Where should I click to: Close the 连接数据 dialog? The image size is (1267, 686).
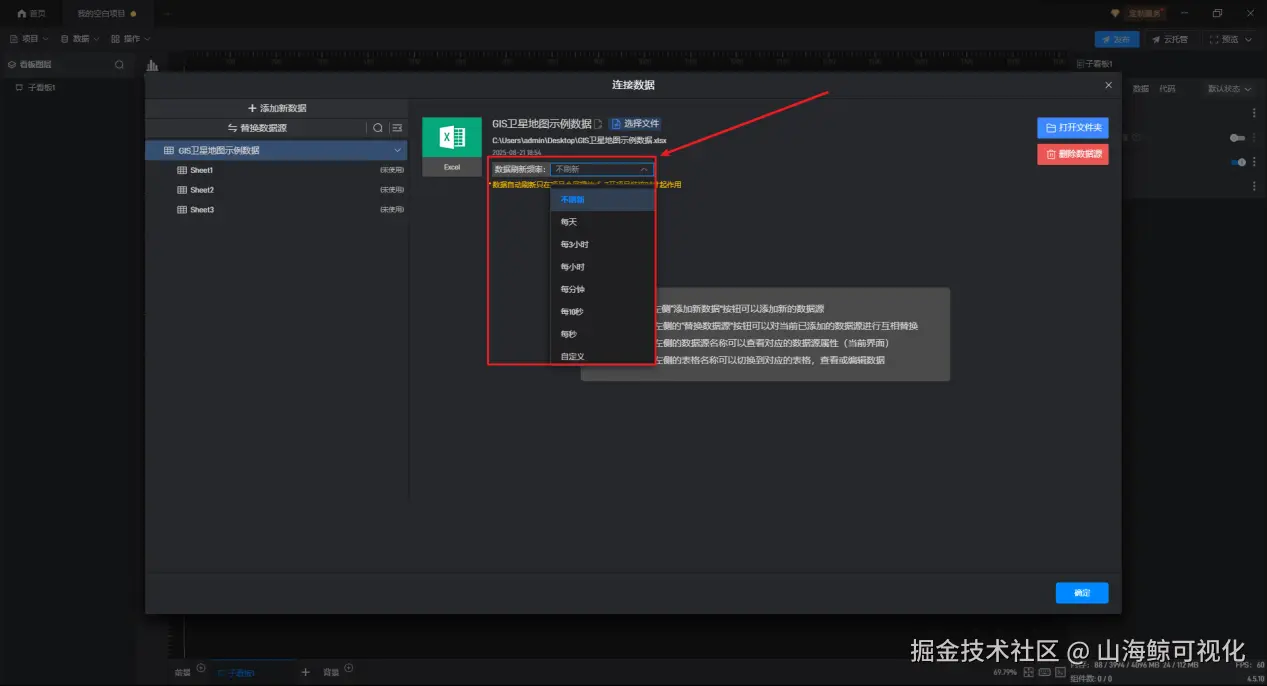click(1108, 85)
